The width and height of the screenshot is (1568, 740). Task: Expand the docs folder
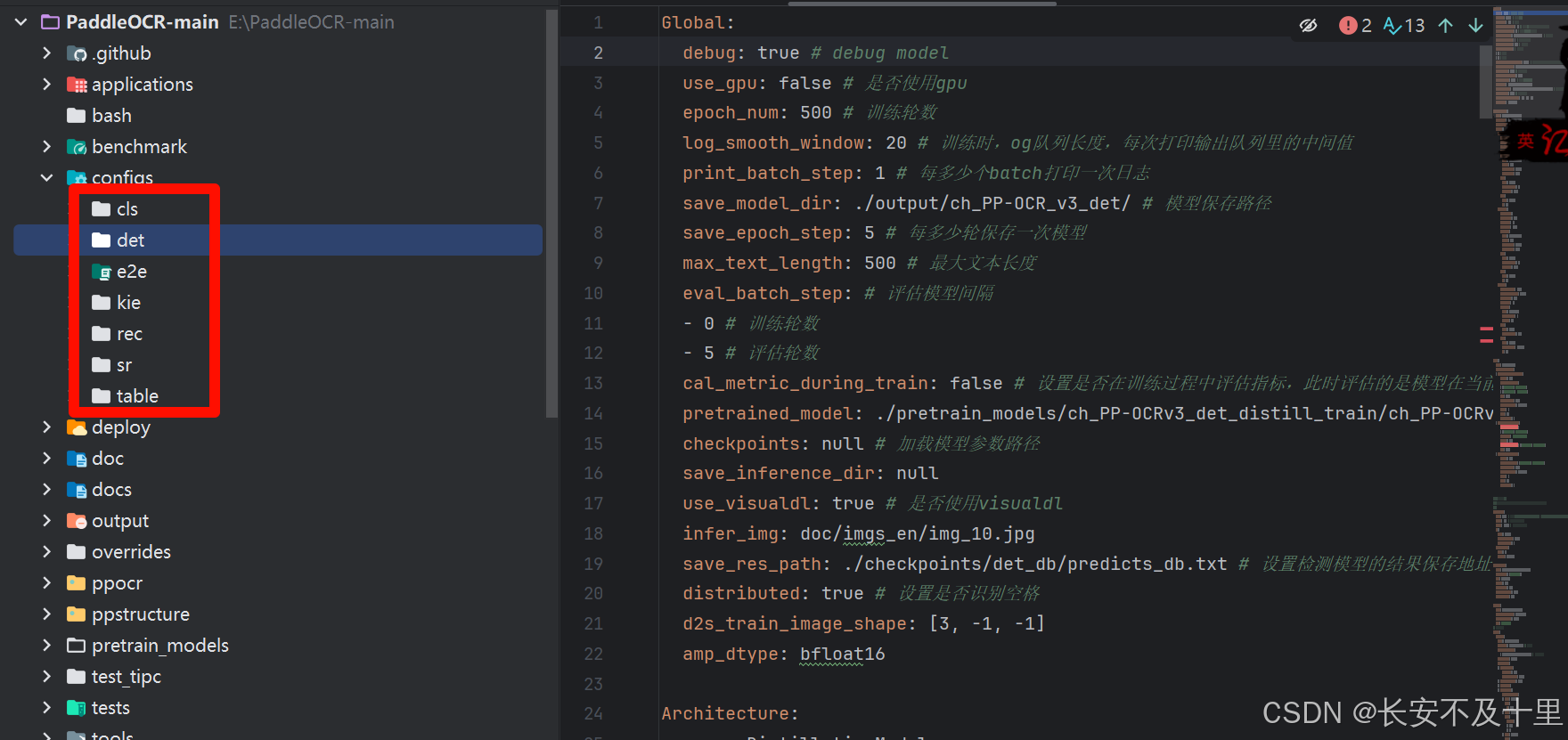tap(46, 490)
